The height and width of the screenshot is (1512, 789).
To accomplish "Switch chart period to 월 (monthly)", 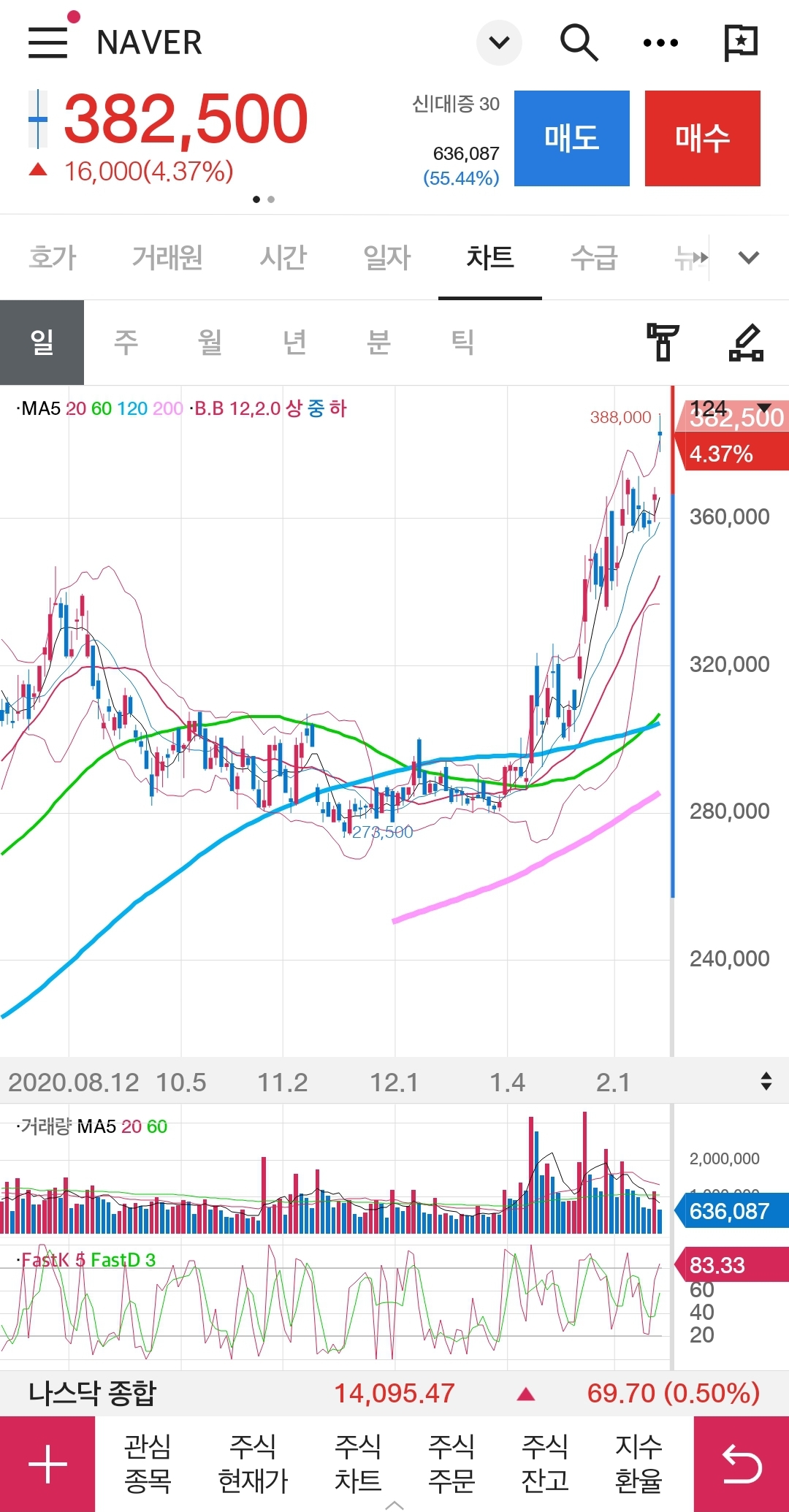I will point(210,342).
